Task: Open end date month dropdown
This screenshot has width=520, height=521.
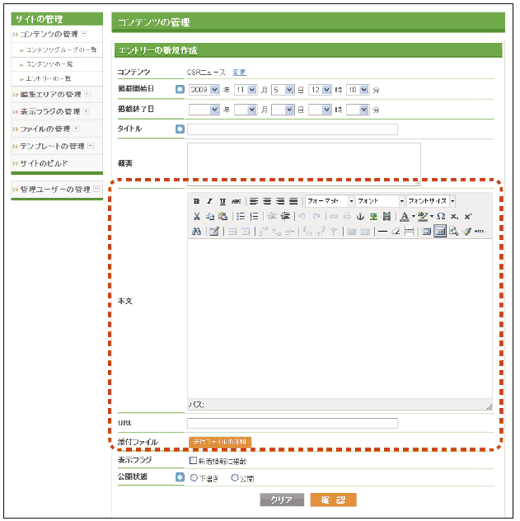Action: point(245,110)
